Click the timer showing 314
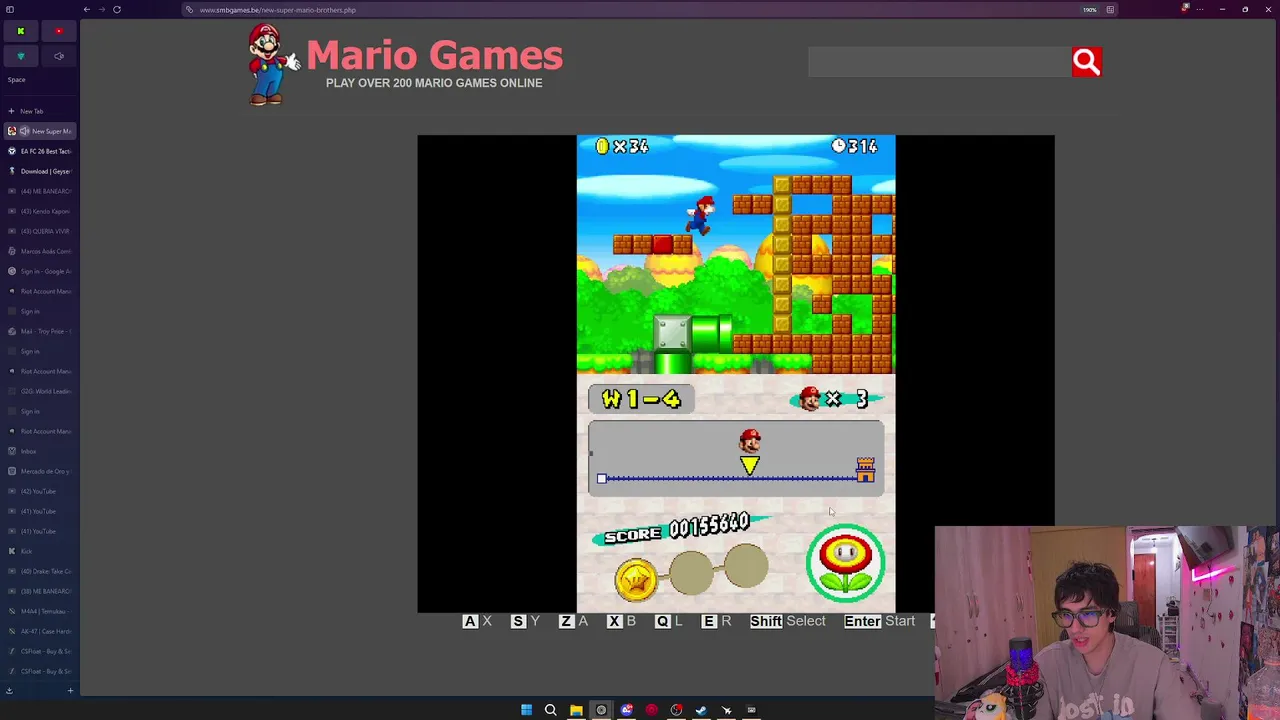 tap(855, 147)
